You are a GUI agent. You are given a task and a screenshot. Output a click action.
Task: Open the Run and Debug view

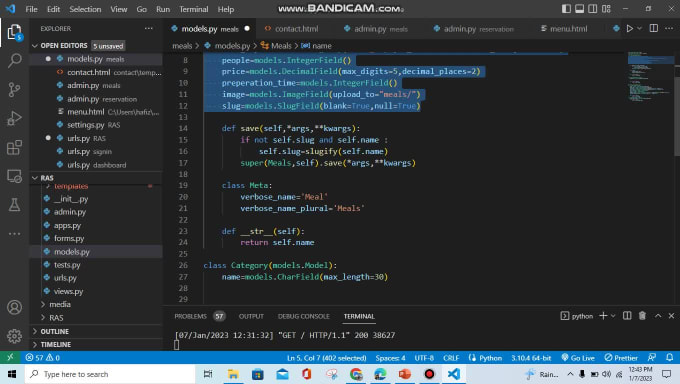pos(14,118)
